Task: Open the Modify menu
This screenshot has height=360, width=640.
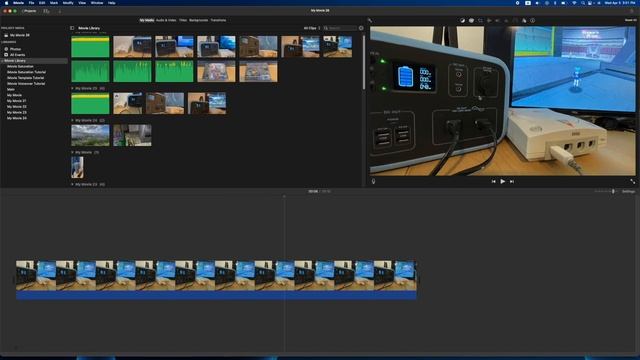Action: 68,3
